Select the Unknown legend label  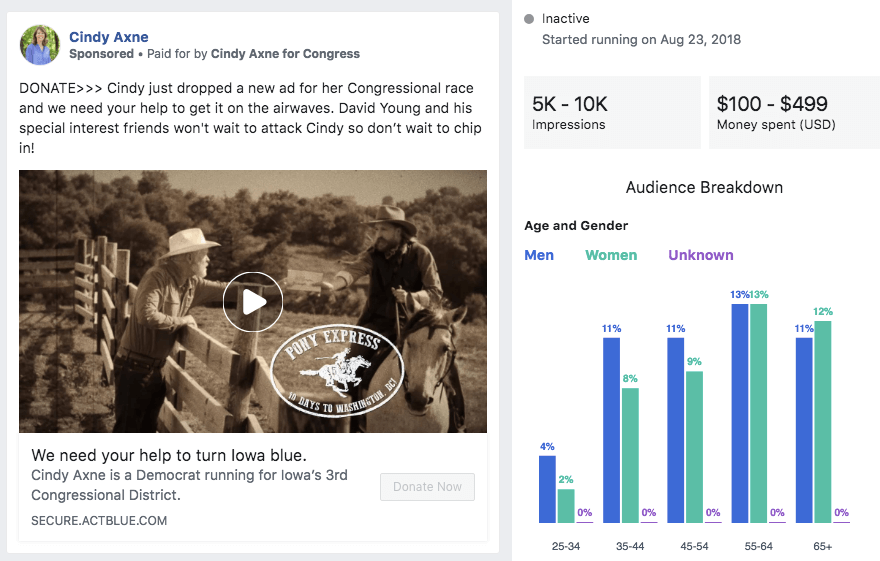701,255
